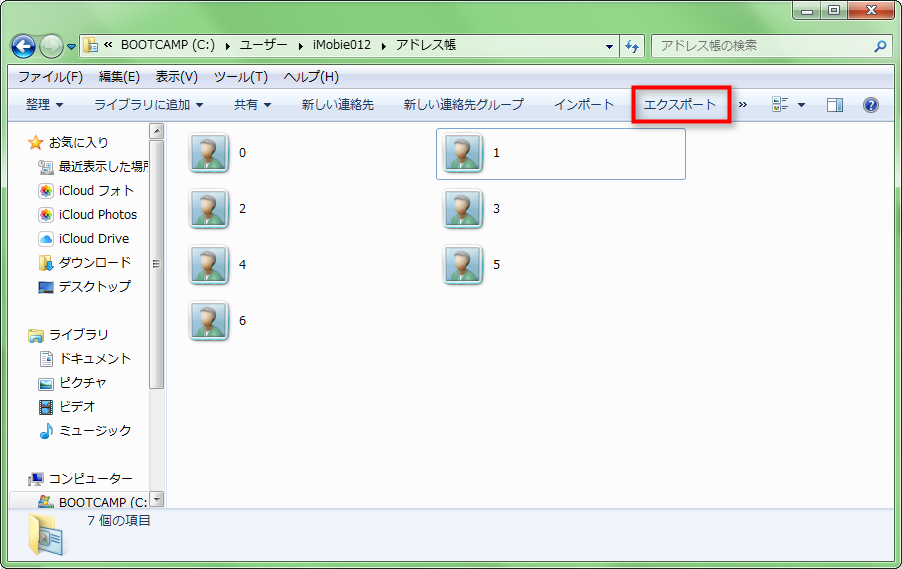This screenshot has width=902, height=569.
Task: Click the search magnifier icon
Action: tap(880, 46)
